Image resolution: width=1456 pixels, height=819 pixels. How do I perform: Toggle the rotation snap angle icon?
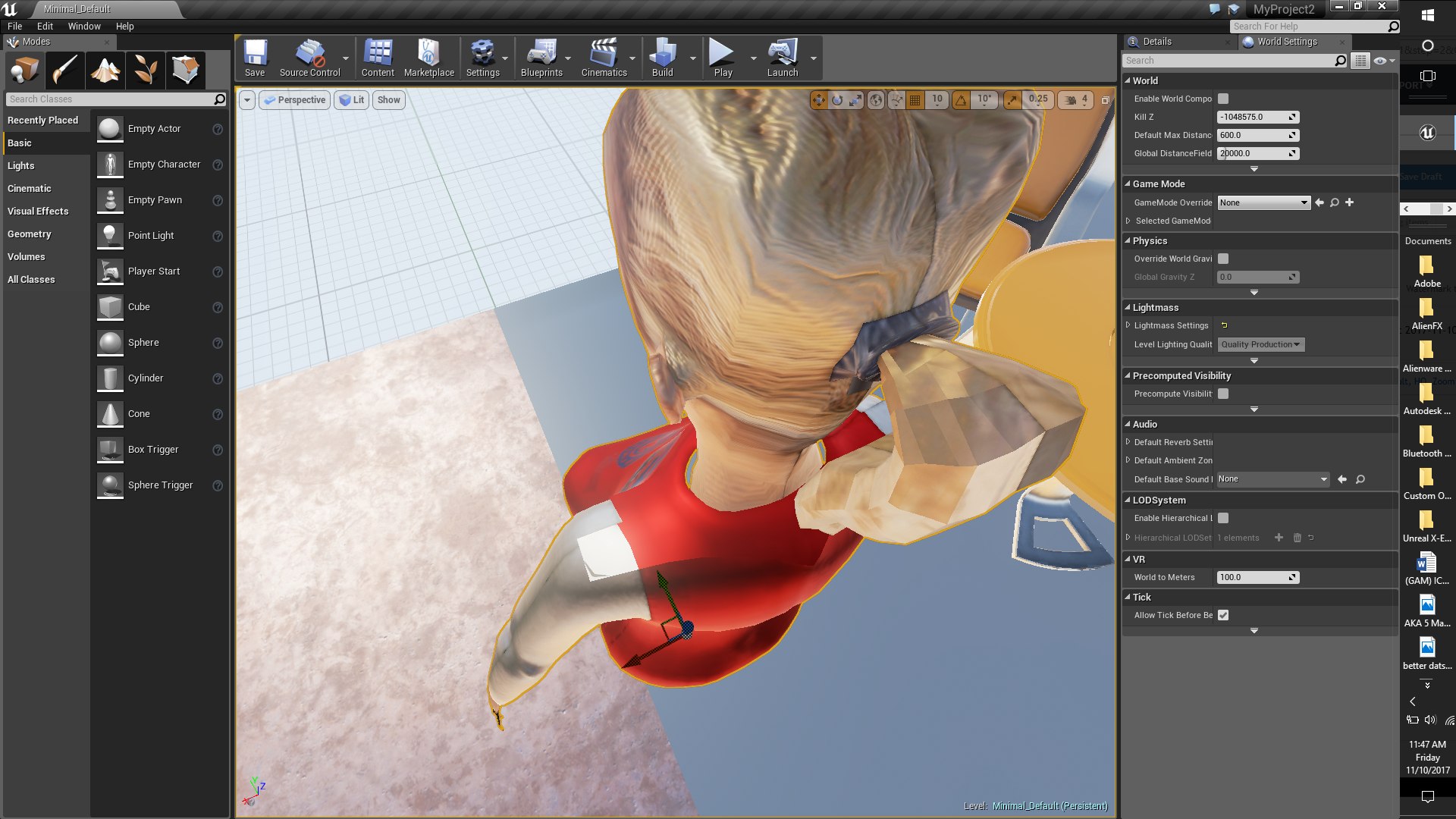[x=961, y=100]
